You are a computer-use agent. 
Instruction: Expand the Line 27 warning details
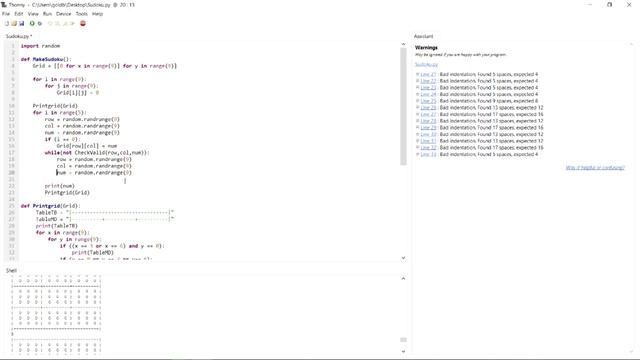[x=418, y=114]
